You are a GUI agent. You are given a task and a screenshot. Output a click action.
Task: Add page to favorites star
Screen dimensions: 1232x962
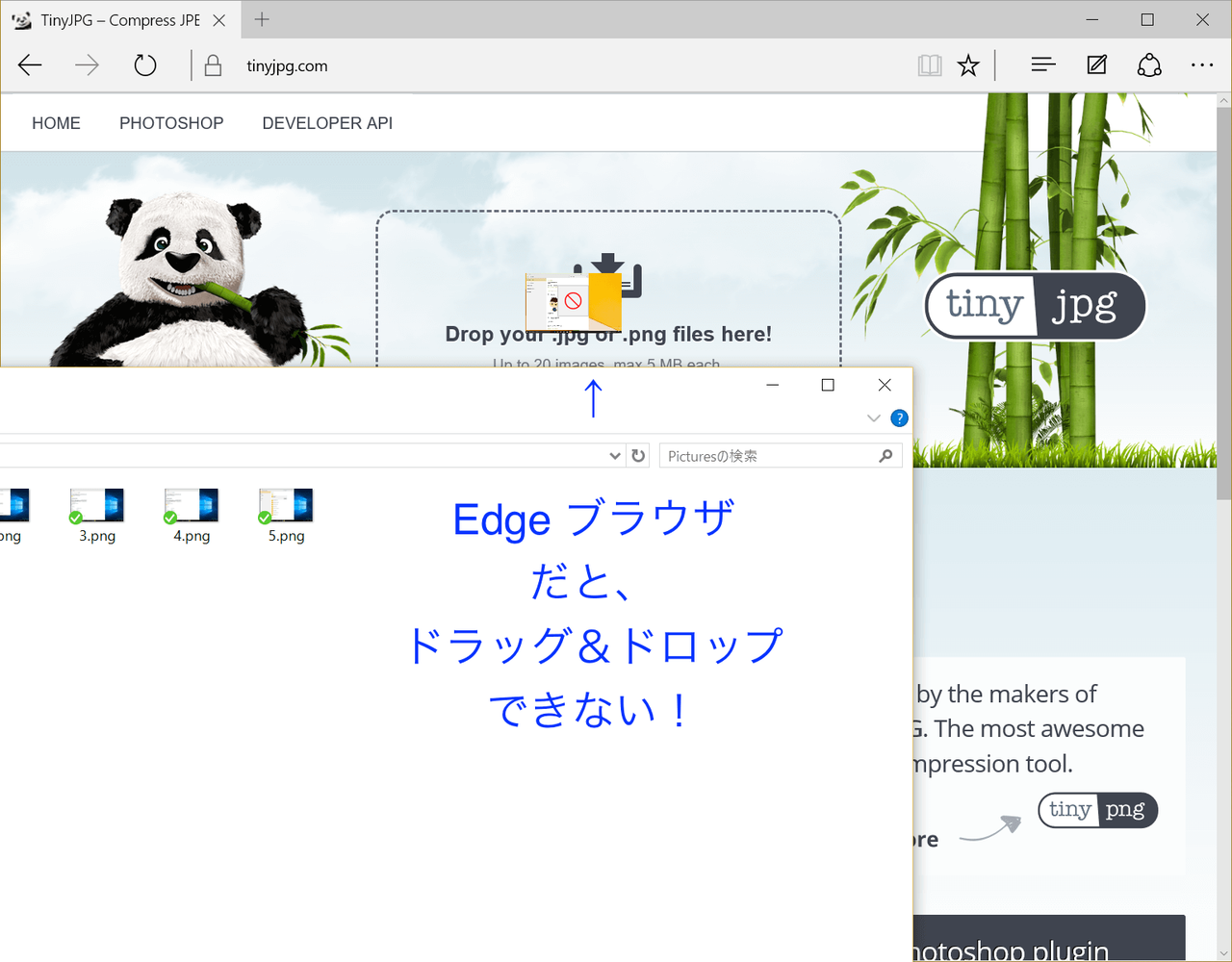pos(968,65)
